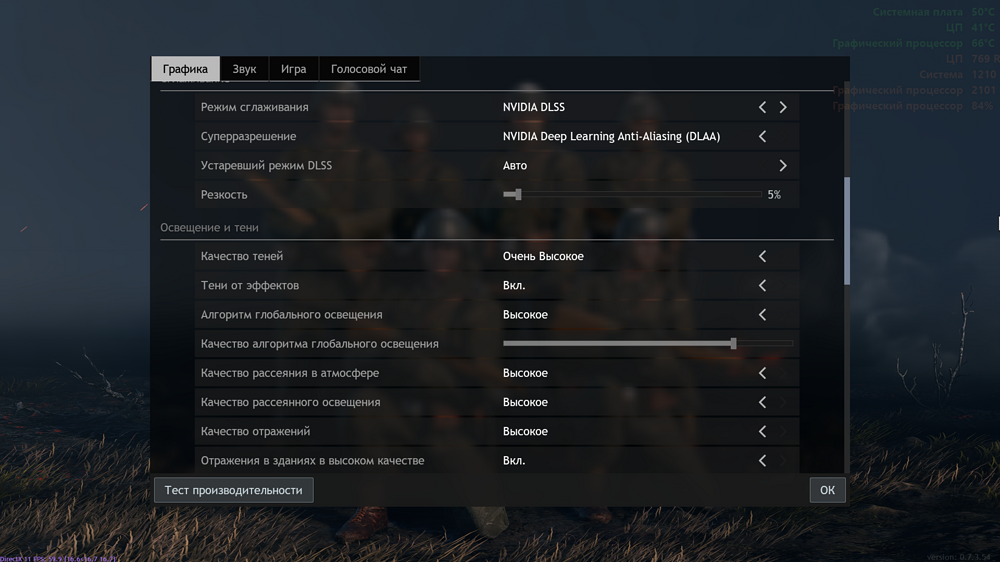1000x562 pixels.
Task: Click right arrow for Устаревший режим DLSS
Action: pos(783,166)
